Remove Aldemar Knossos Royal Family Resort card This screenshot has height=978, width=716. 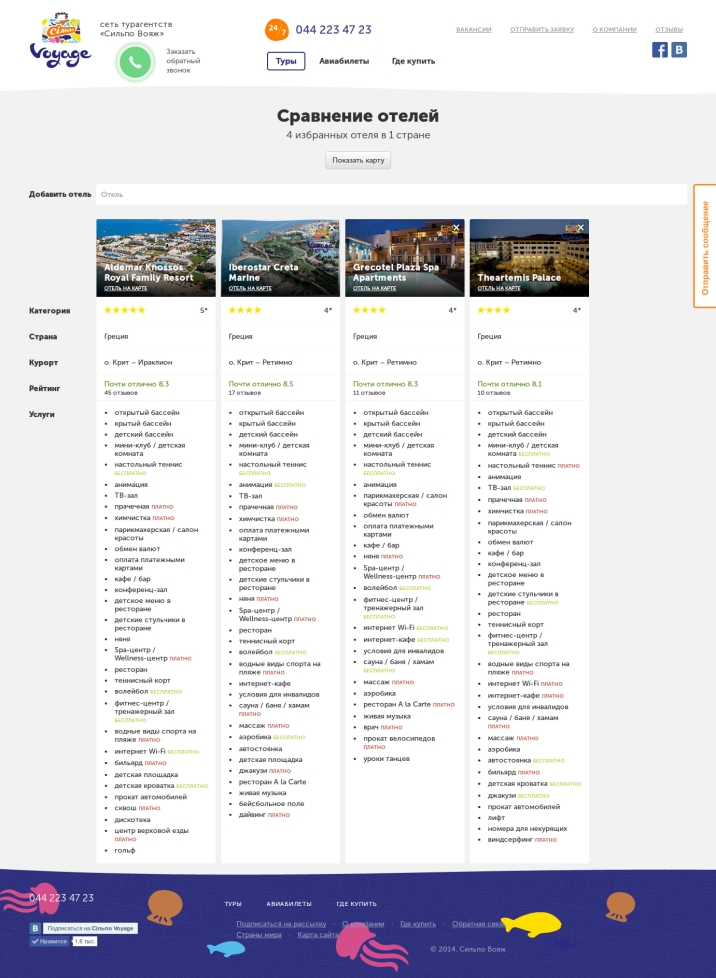pyautogui.click(x=207, y=228)
